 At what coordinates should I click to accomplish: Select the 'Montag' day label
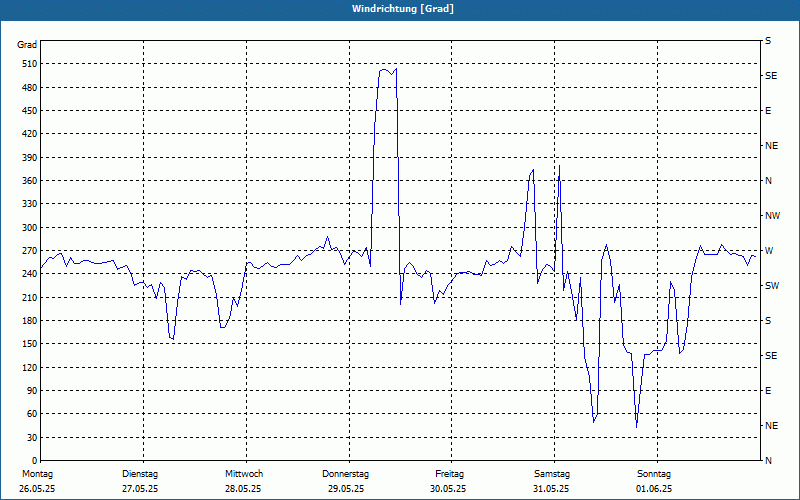37,474
